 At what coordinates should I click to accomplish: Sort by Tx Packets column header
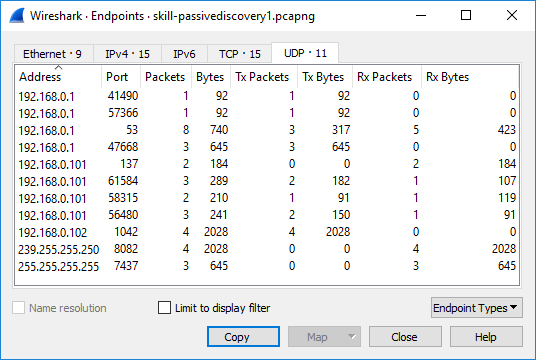point(264,77)
